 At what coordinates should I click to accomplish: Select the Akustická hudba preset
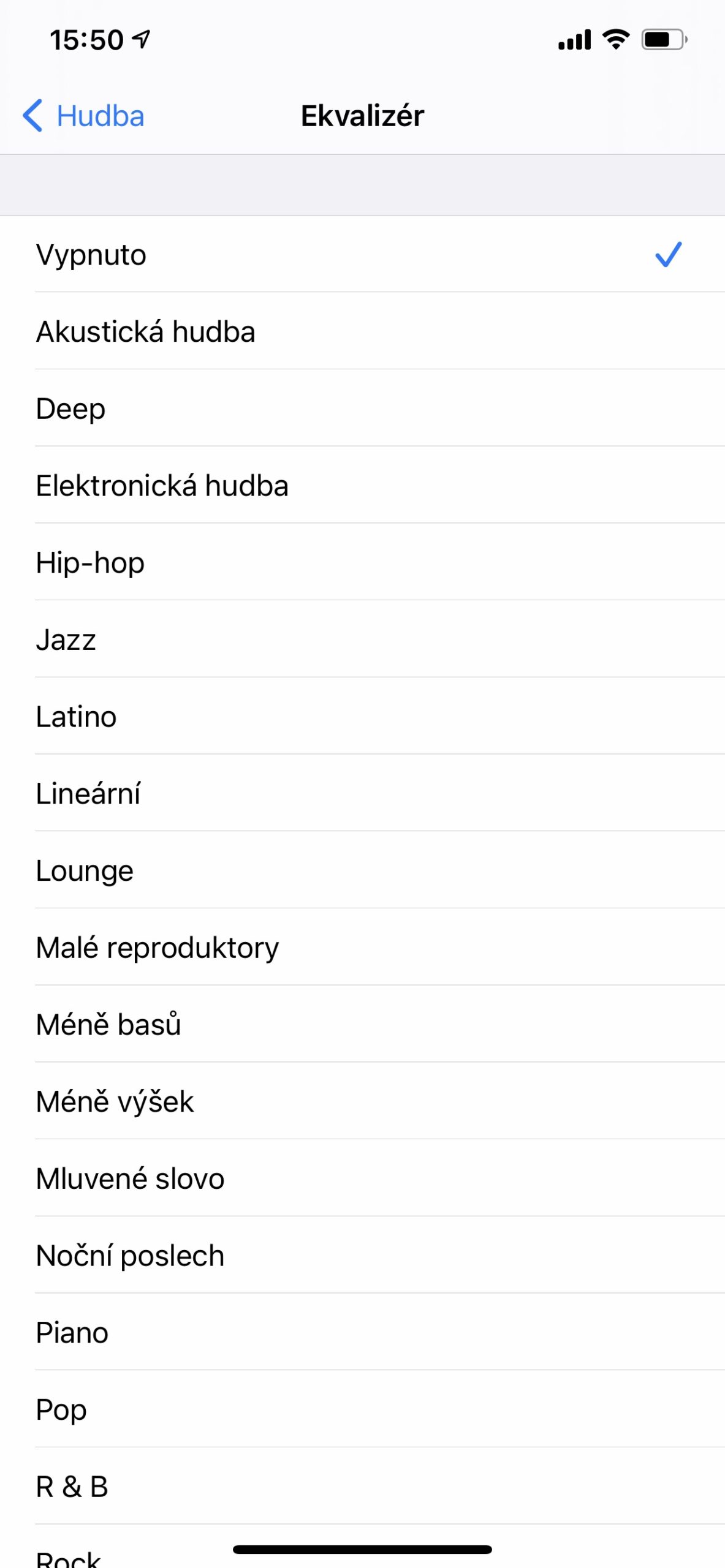pyautogui.click(x=145, y=331)
